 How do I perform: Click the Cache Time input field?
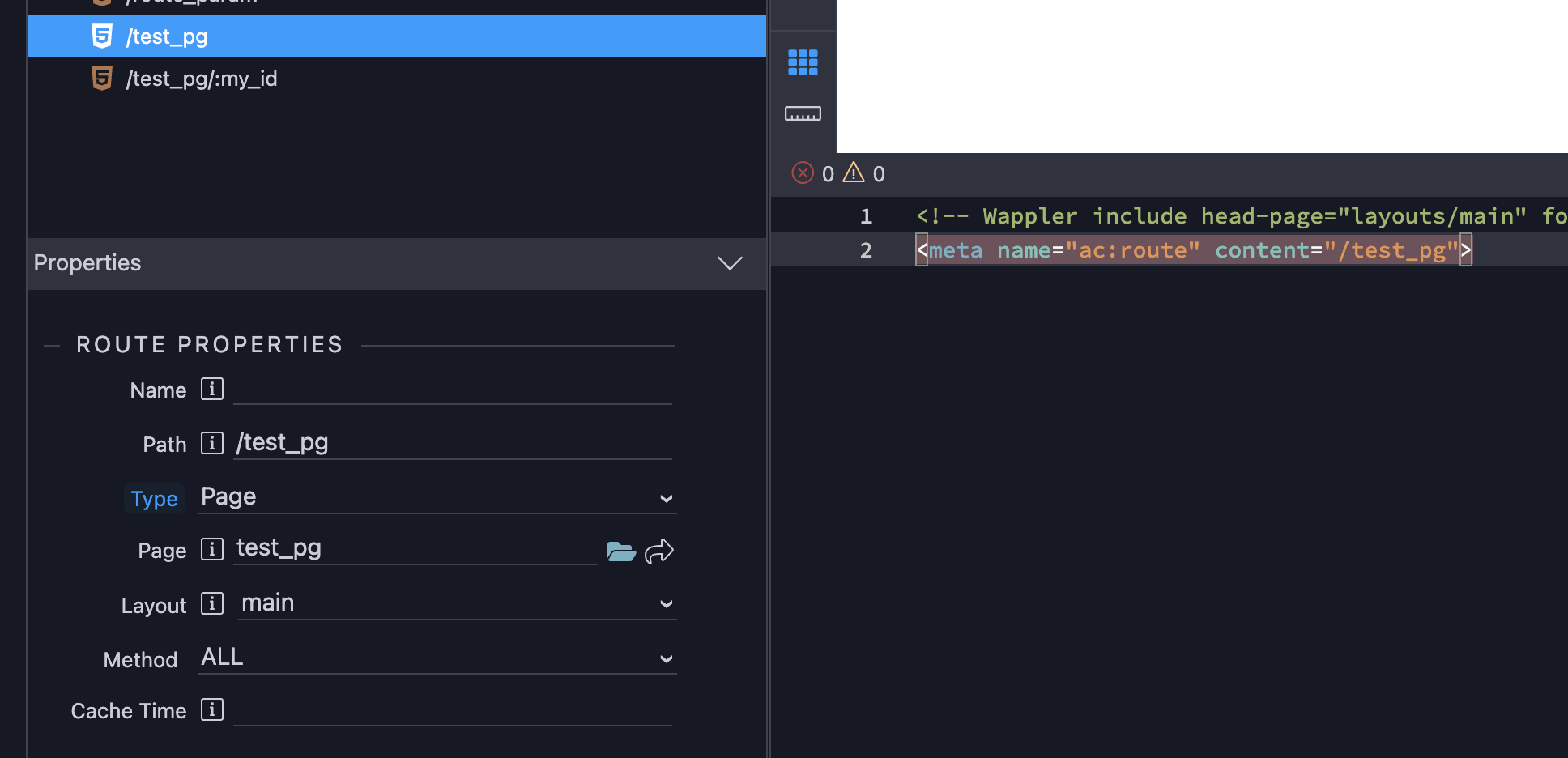(x=453, y=710)
